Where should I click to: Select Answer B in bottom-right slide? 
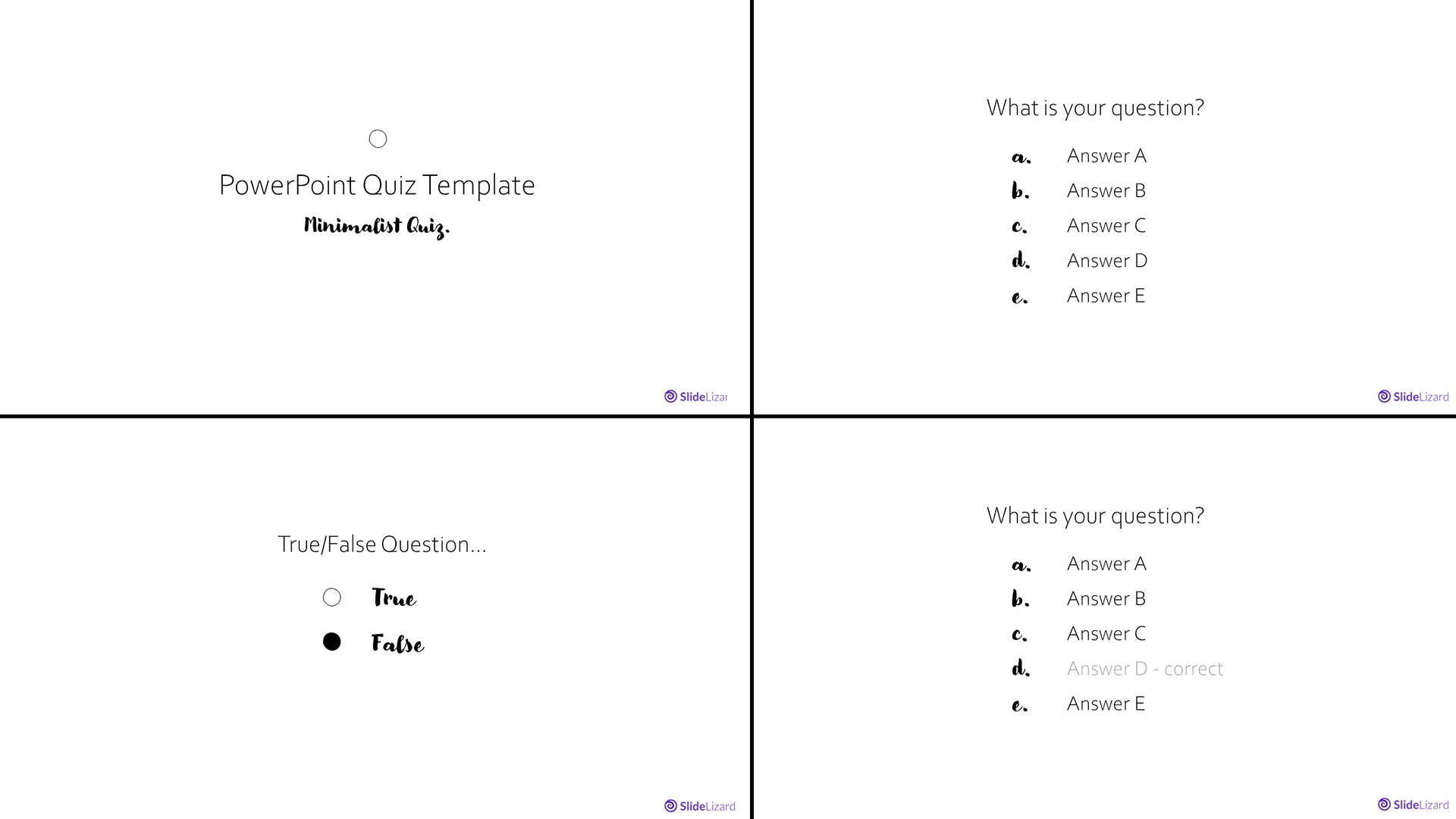coord(1107,598)
